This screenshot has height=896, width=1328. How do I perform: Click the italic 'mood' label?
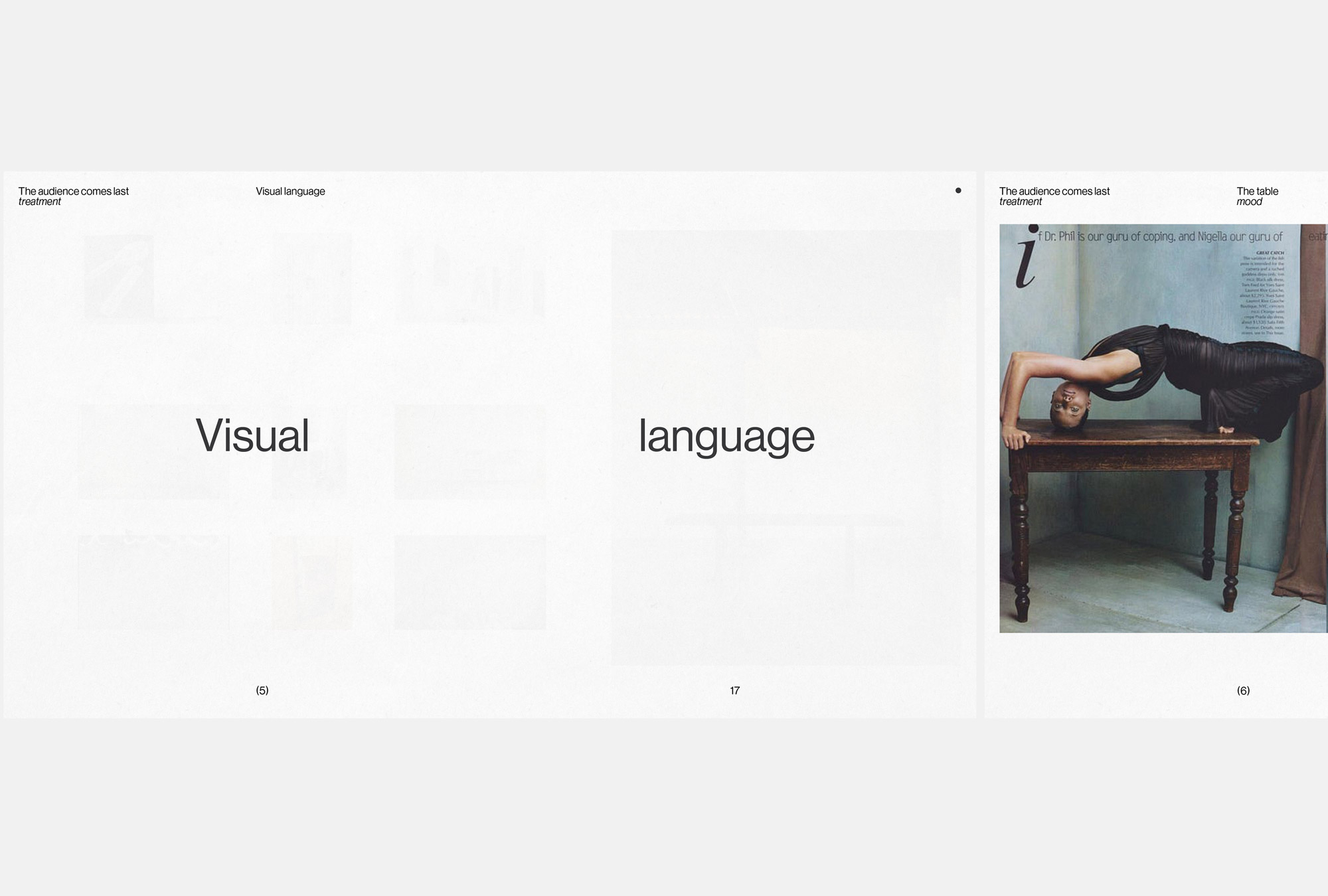[x=1249, y=202]
